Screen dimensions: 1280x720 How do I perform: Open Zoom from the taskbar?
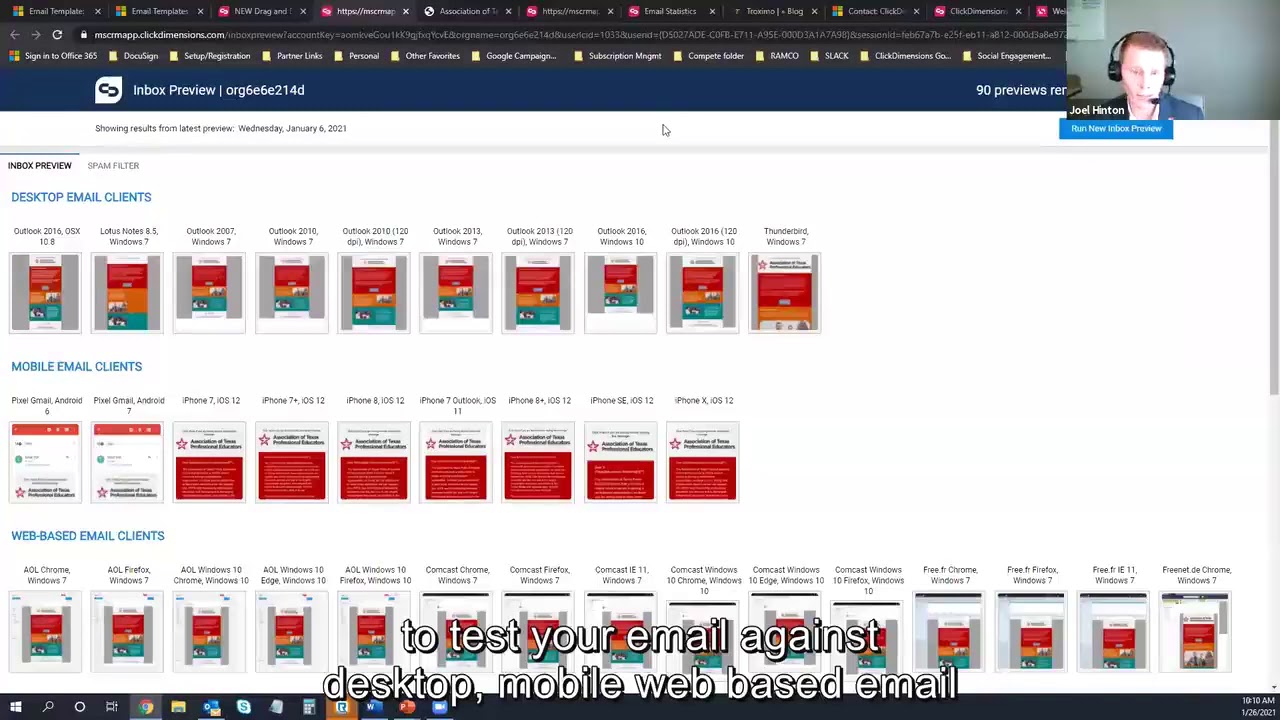click(440, 707)
